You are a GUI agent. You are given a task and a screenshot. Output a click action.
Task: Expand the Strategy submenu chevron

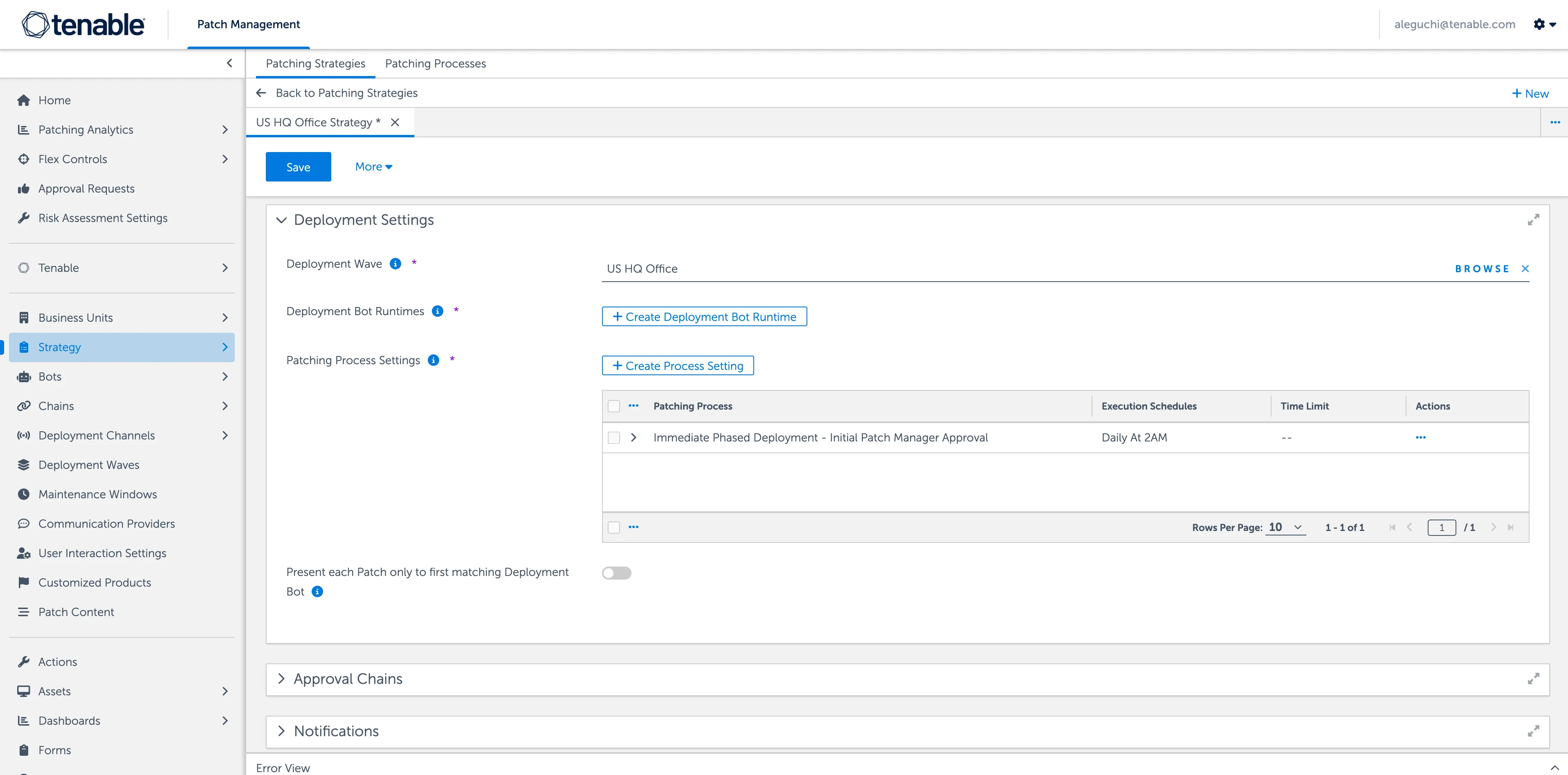[x=225, y=347]
